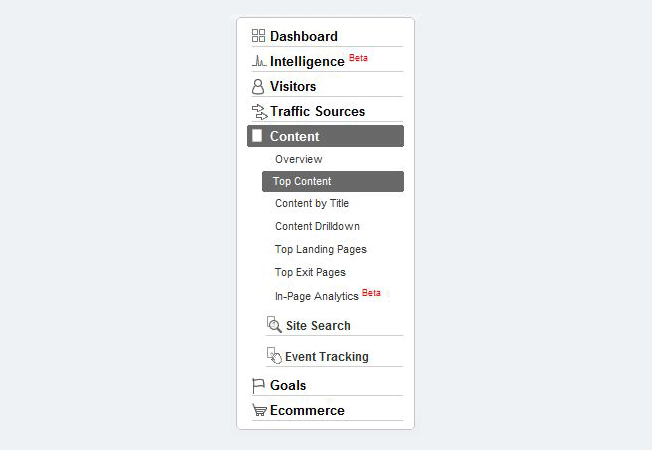
Task: Click the Event Tracking pointer icon
Action: 274,355
